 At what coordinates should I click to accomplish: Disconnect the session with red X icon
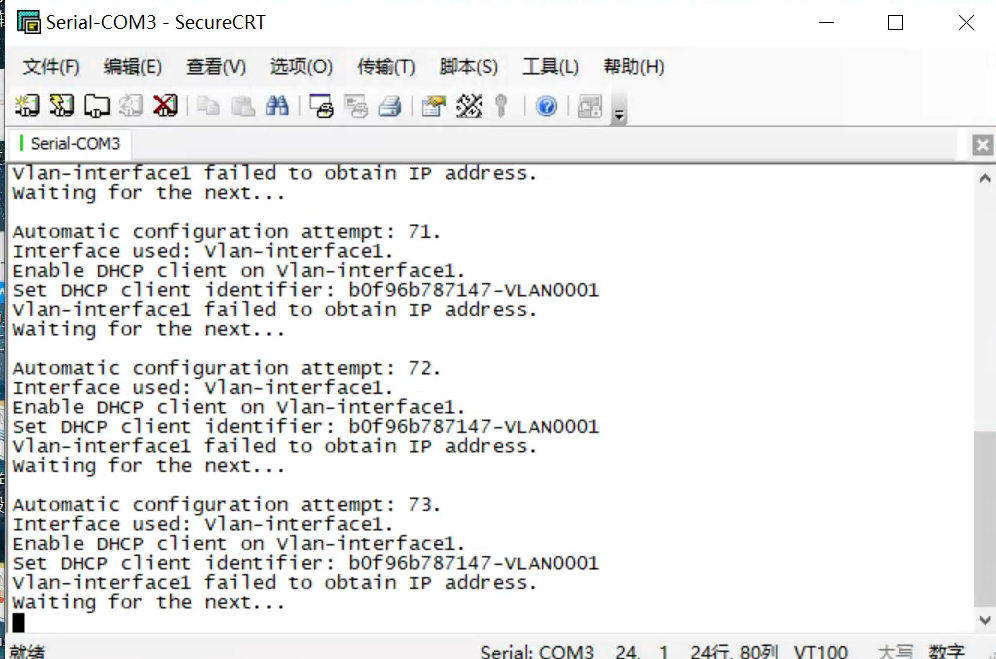(165, 106)
